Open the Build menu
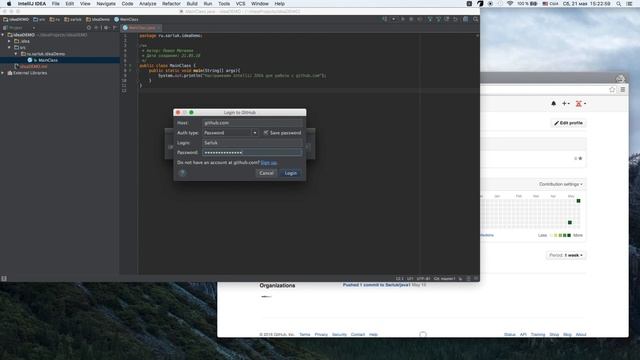 tap(192, 4)
